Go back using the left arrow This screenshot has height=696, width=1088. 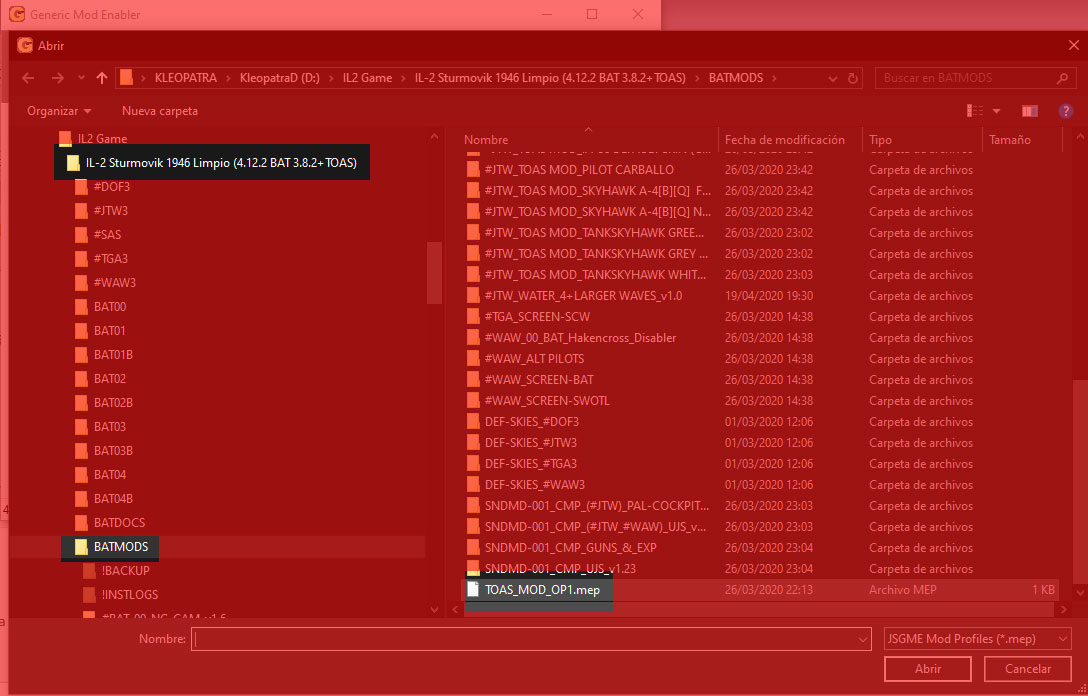28,78
